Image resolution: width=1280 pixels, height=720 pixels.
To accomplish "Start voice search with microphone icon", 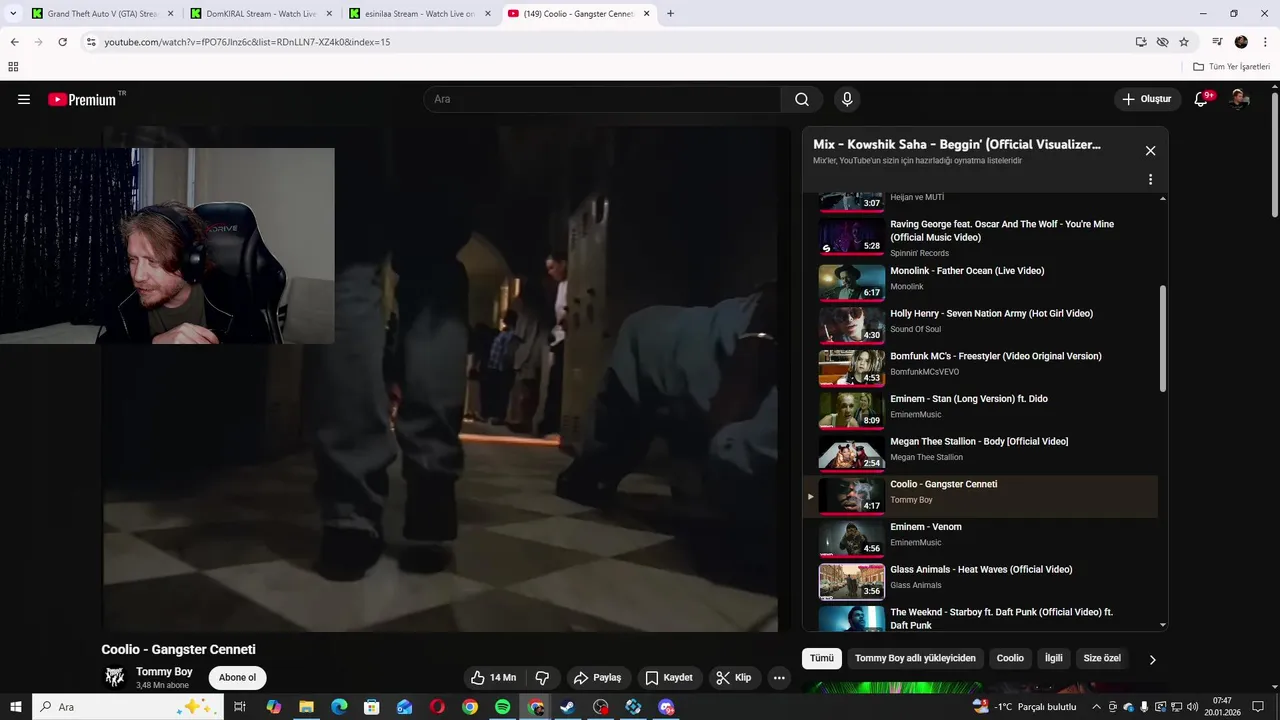I will pyautogui.click(x=847, y=99).
